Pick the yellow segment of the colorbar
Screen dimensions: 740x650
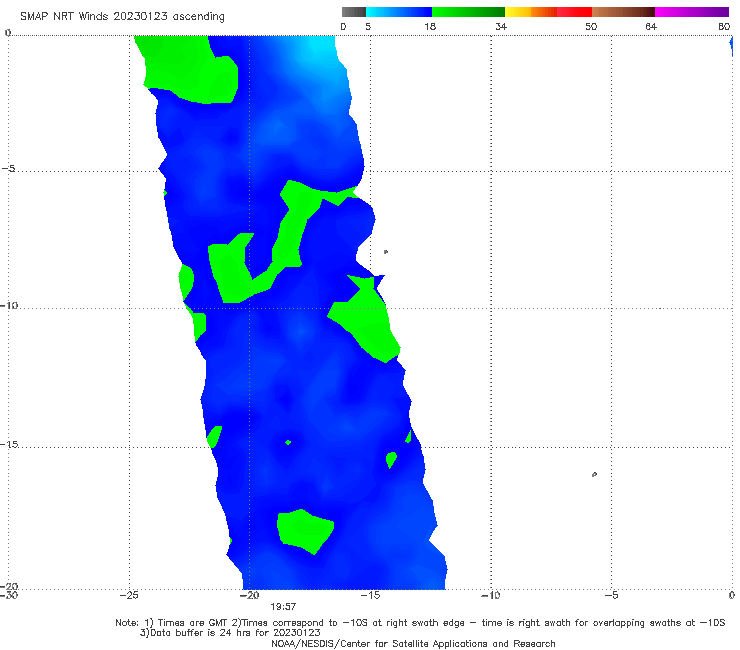[518, 12]
